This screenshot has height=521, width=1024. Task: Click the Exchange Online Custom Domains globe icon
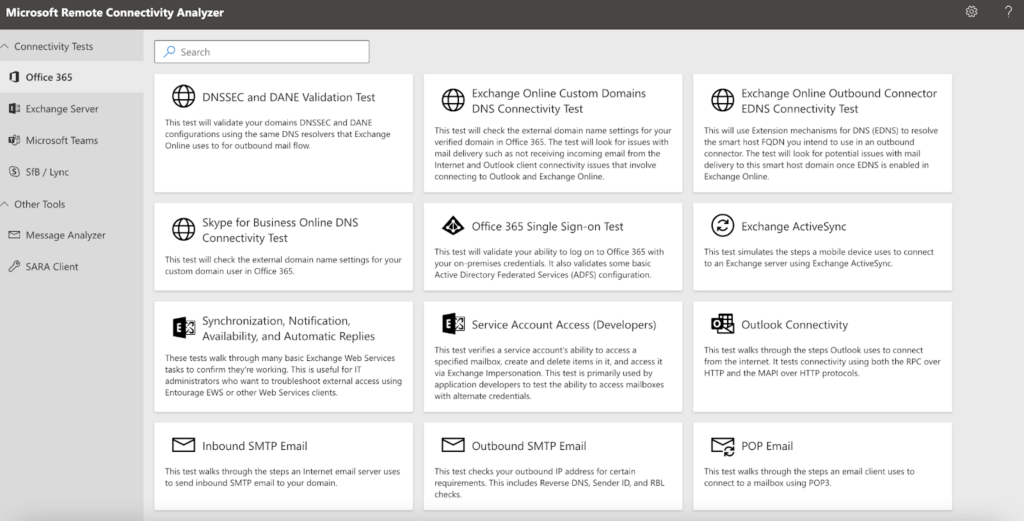(x=453, y=100)
